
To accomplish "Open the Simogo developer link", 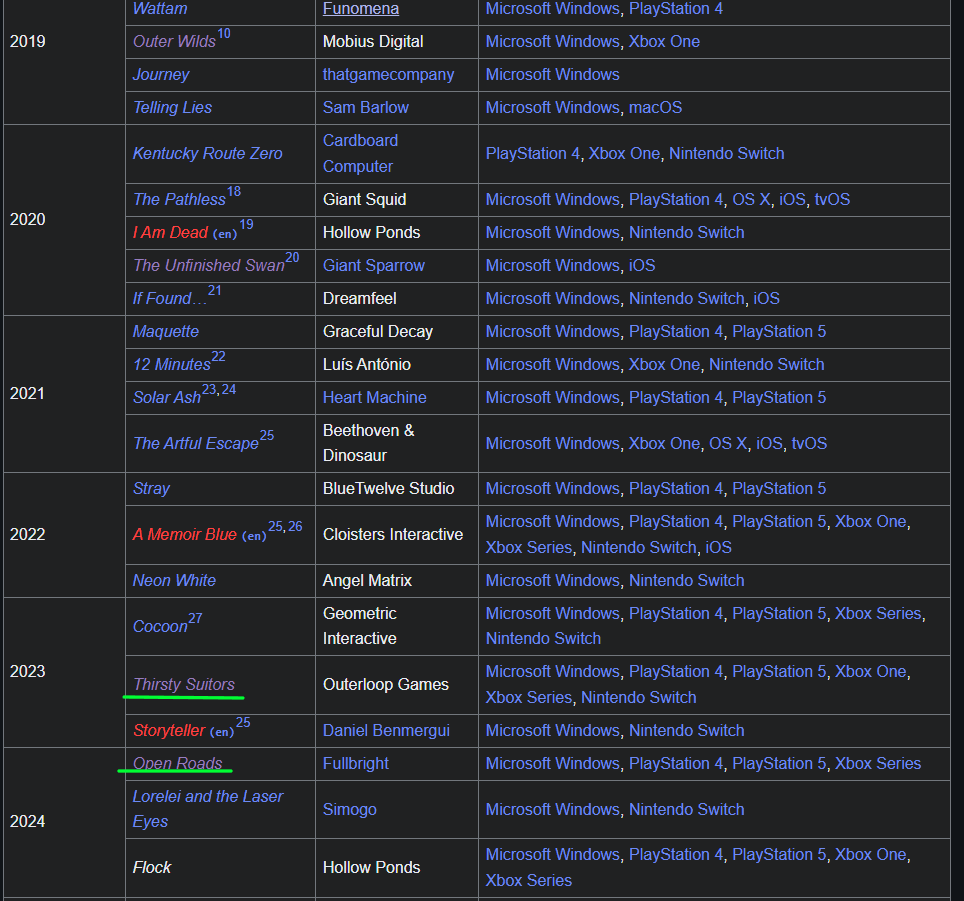I will coord(350,810).
